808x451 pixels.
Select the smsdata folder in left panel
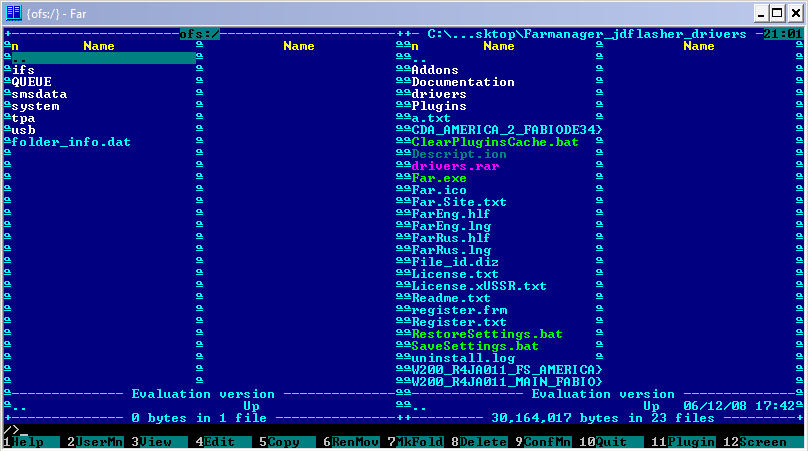point(35,94)
